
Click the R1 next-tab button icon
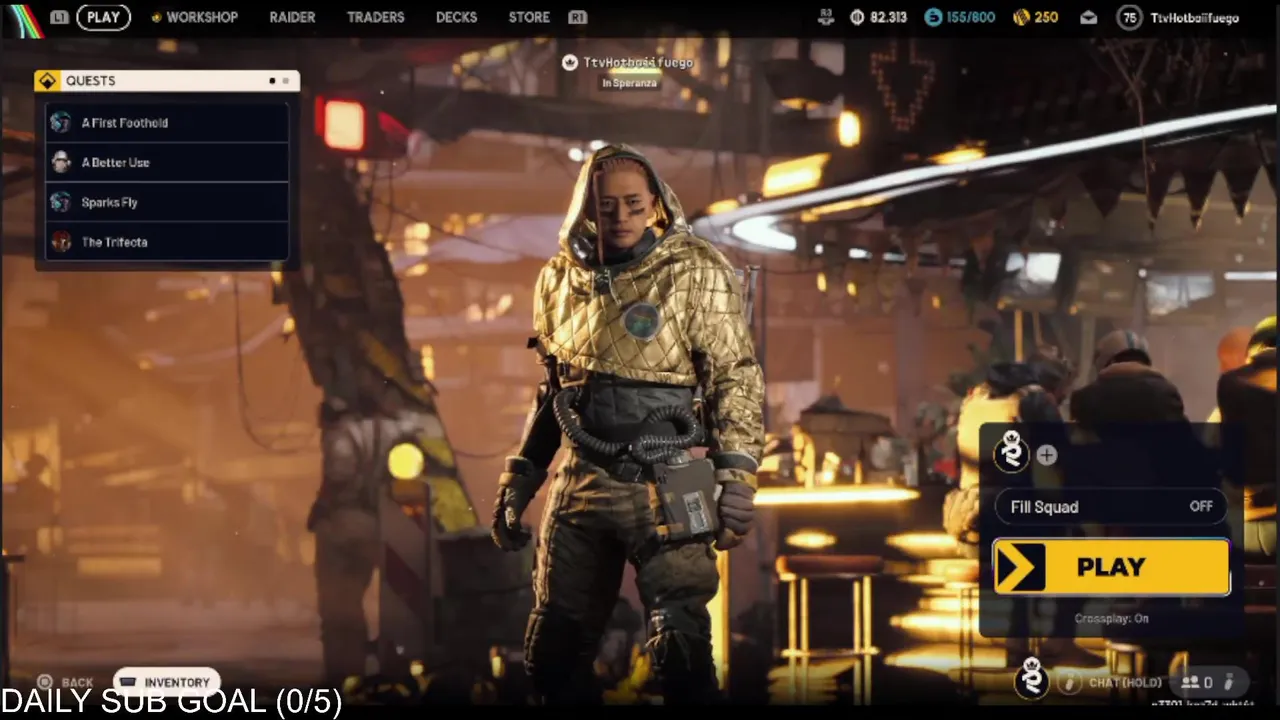click(577, 17)
